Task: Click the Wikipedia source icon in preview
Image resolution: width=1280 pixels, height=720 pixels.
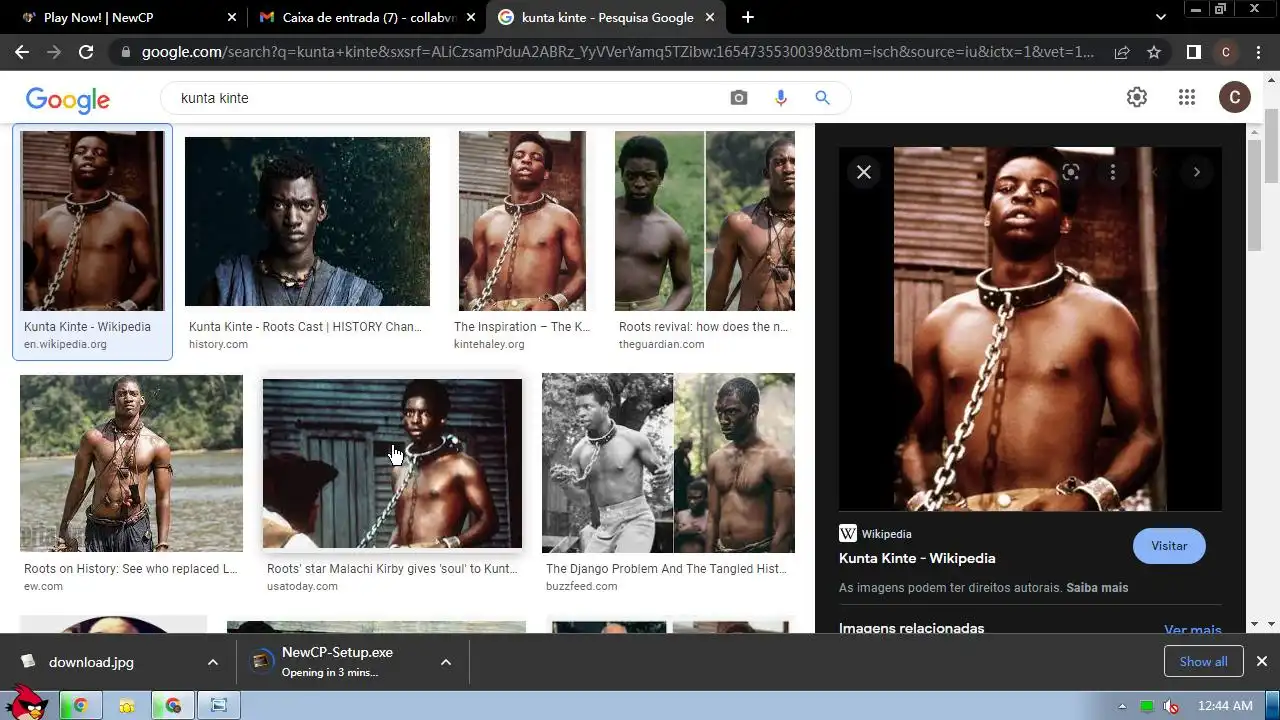Action: tap(848, 534)
